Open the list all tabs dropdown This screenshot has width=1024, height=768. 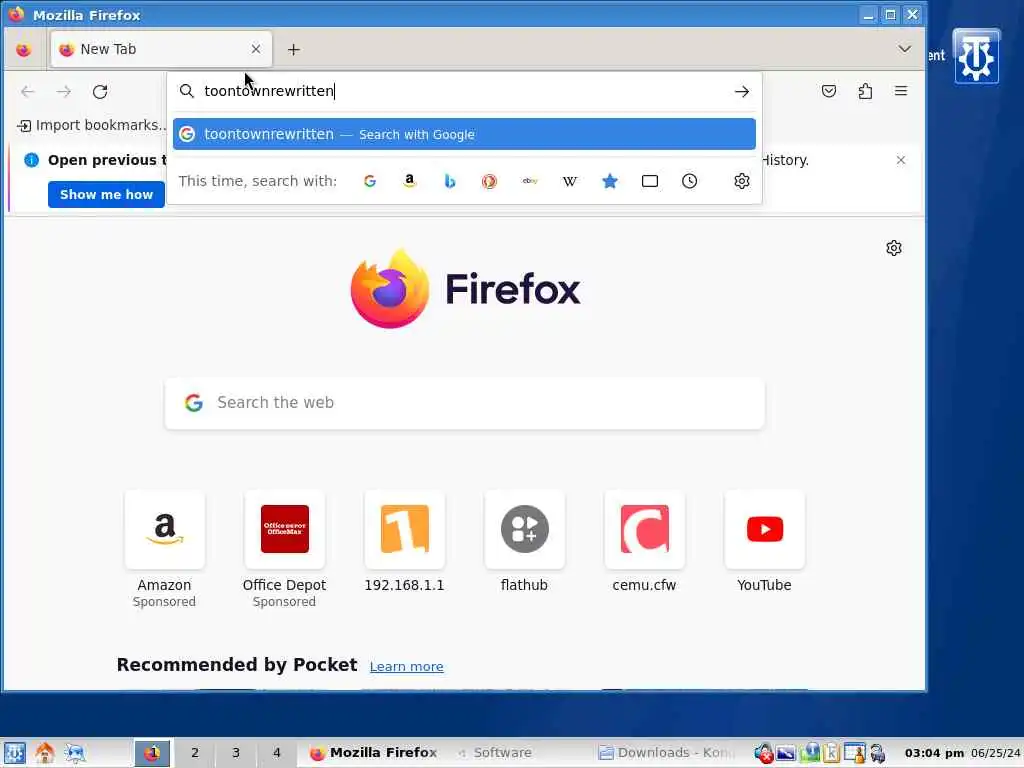coord(904,49)
